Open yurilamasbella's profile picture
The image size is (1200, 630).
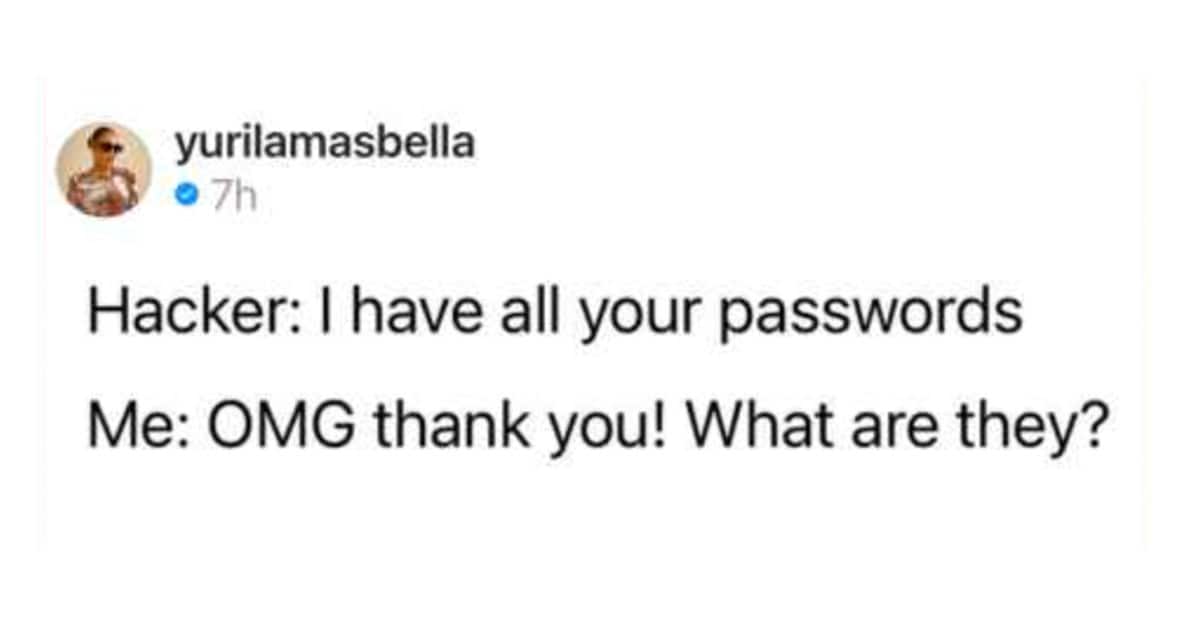click(104, 169)
